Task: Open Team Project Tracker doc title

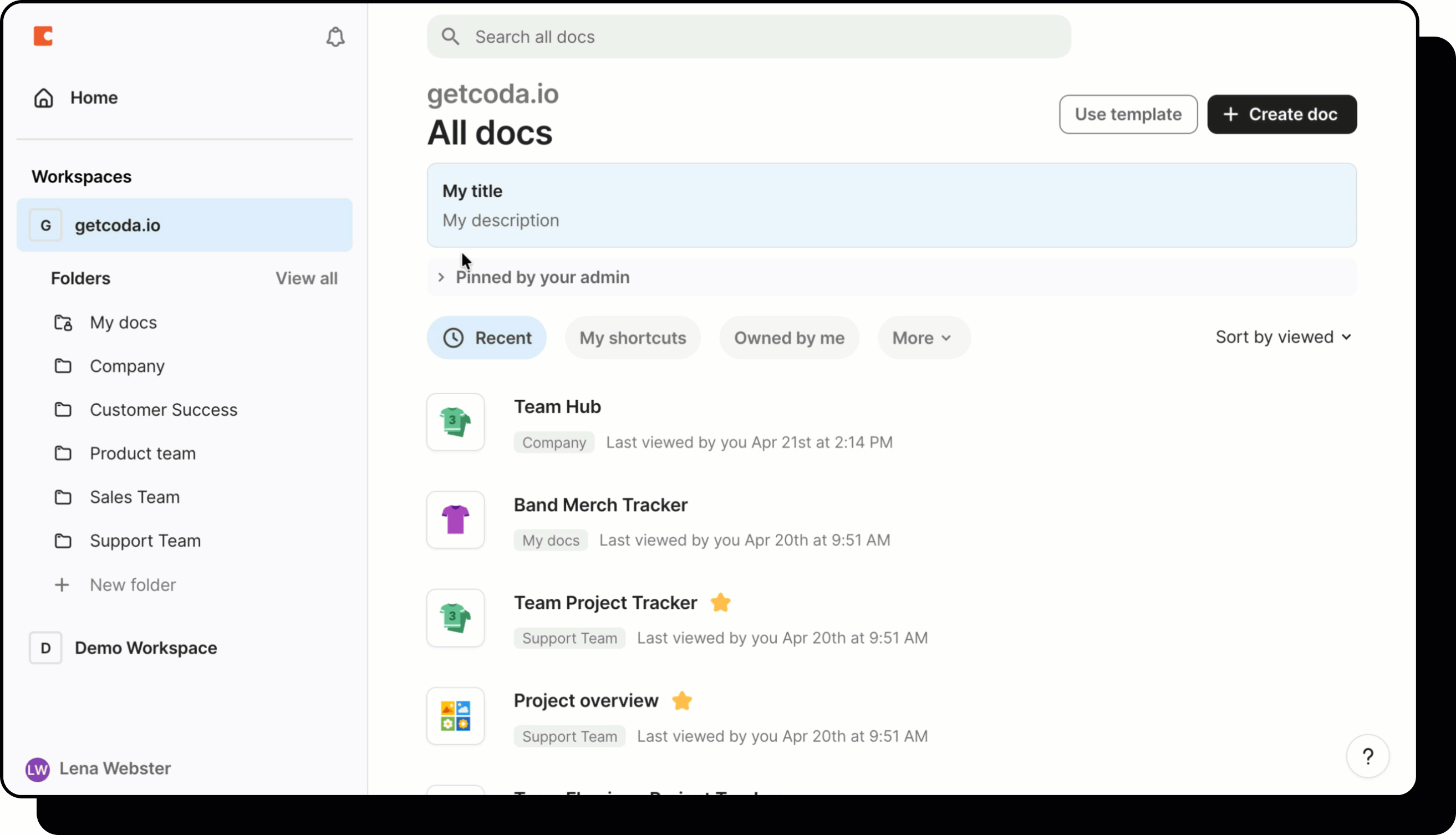Action: pyautogui.click(x=605, y=603)
